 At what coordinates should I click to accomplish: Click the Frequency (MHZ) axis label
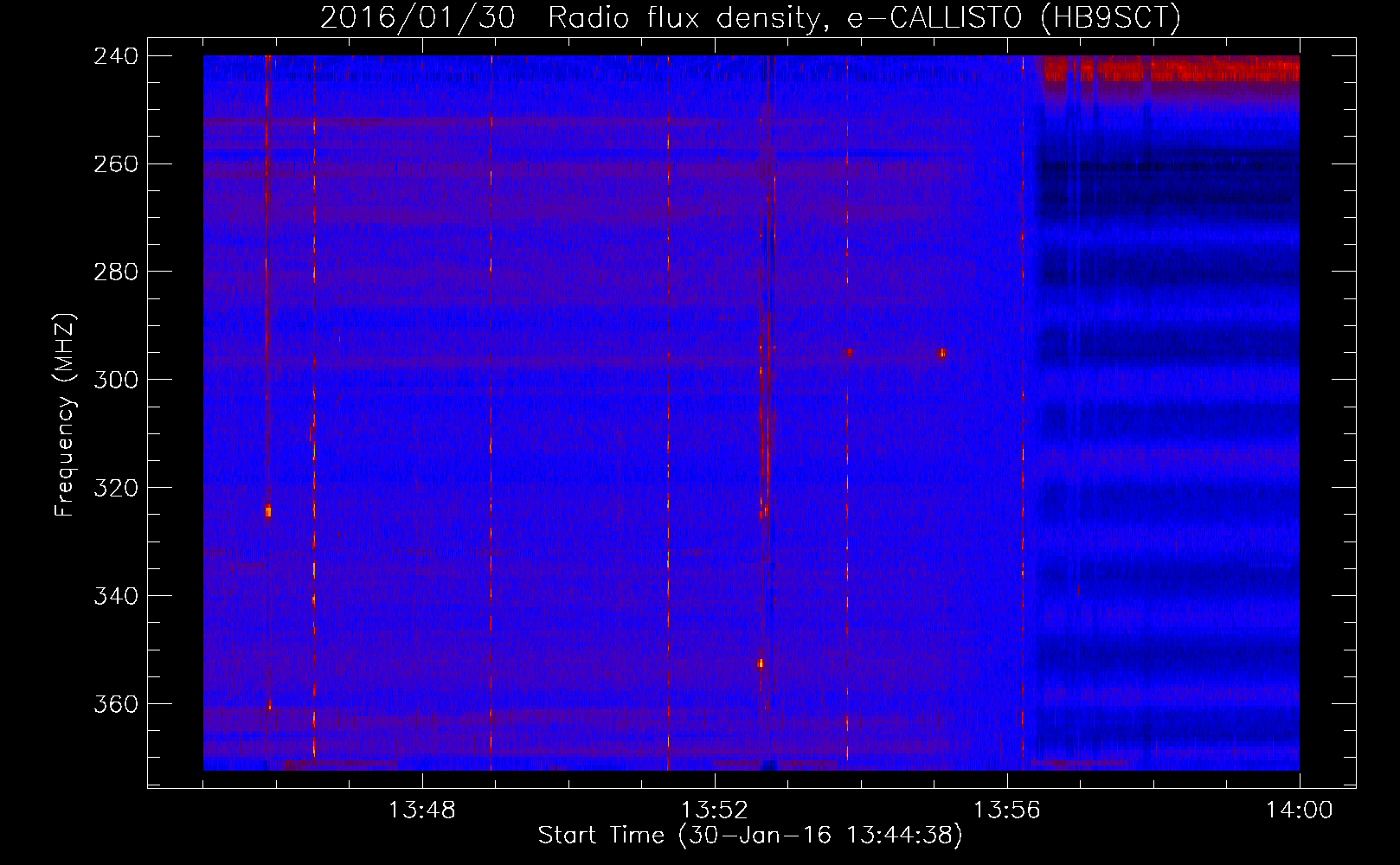64,414
